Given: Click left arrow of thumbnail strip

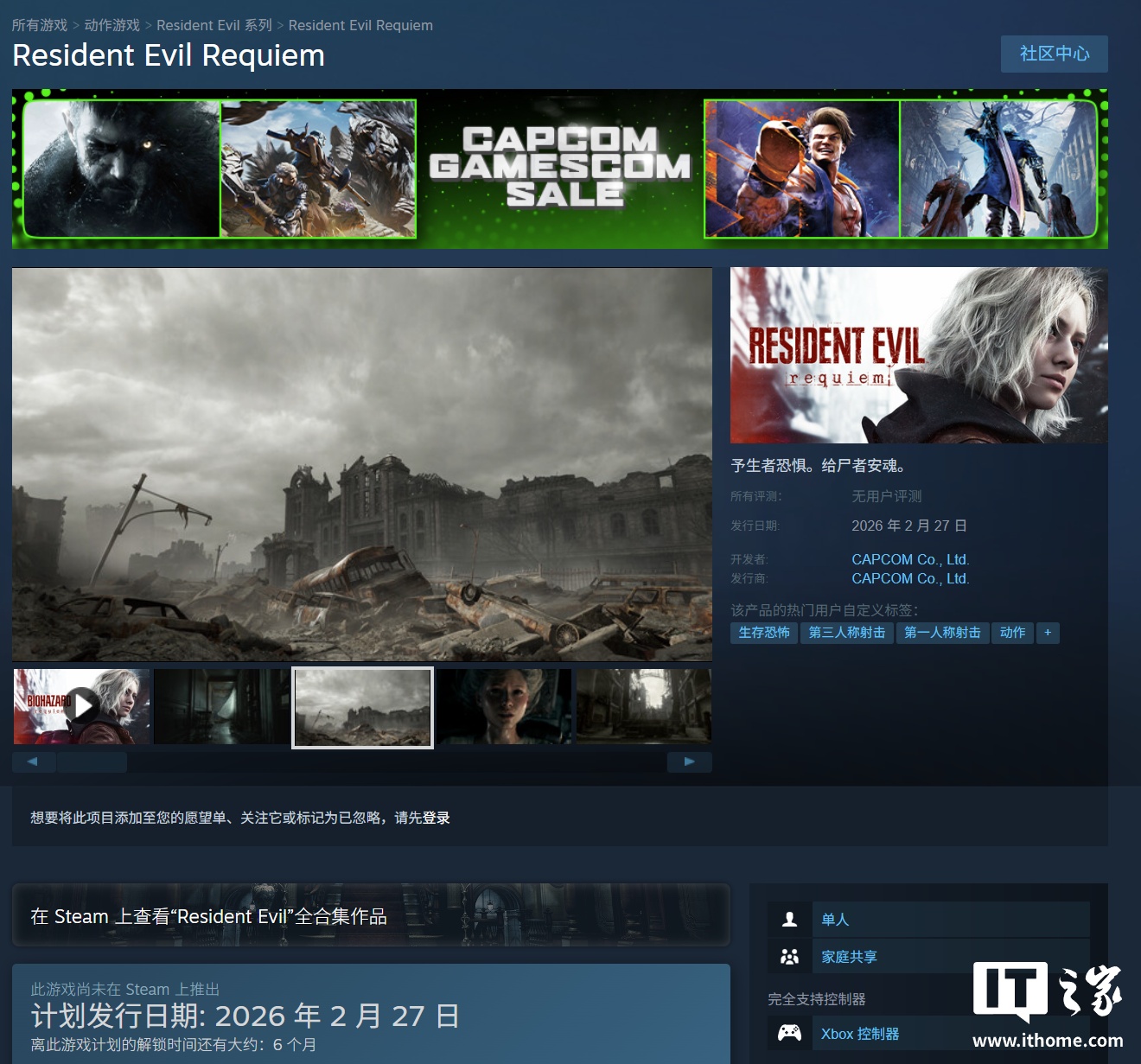Looking at the screenshot, I should pos(34,761).
